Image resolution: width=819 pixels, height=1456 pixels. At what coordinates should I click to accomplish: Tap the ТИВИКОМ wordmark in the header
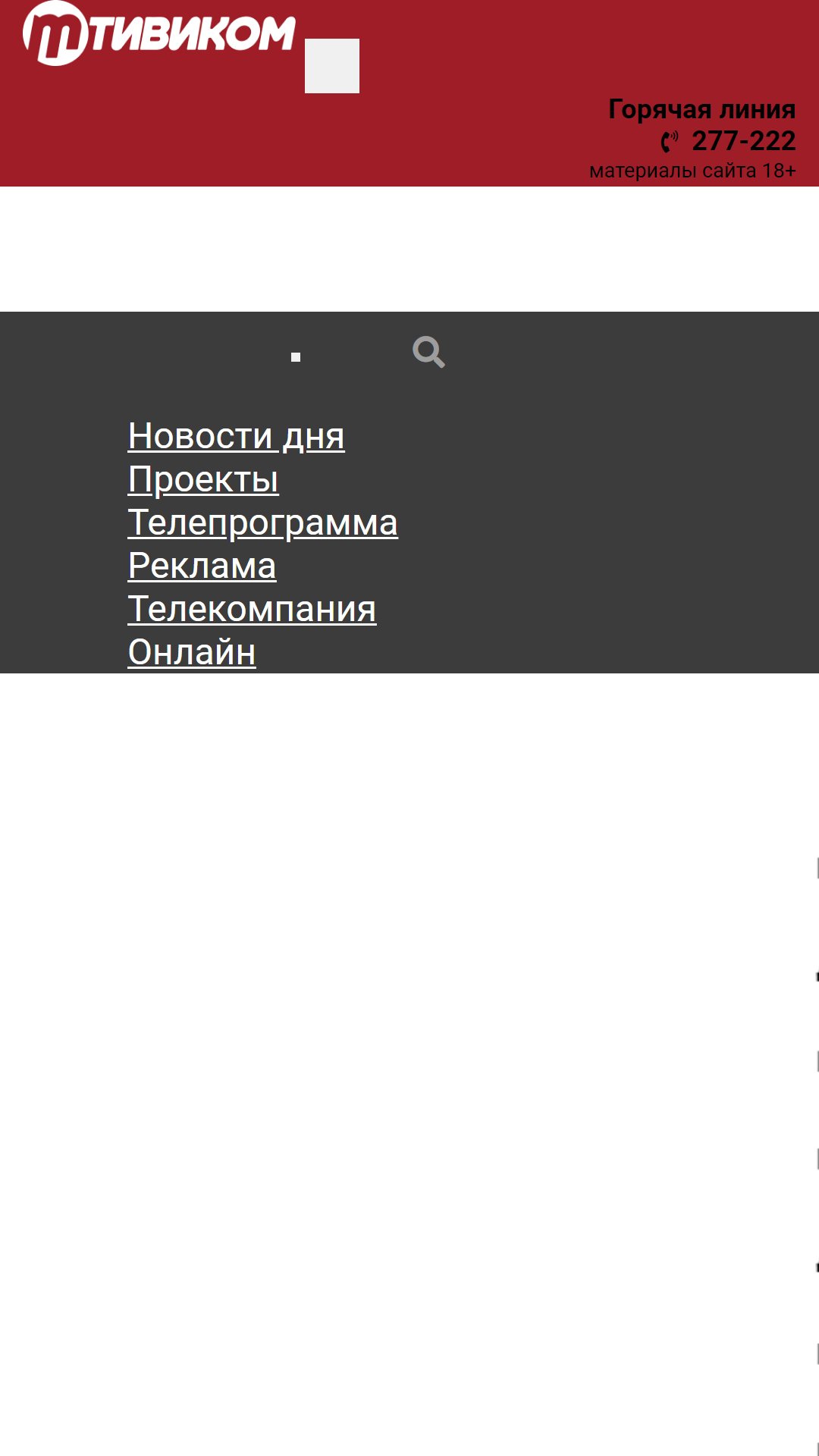point(193,33)
